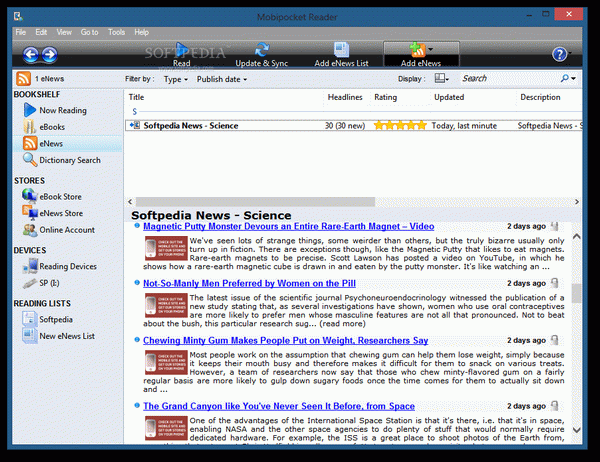600x462 pixels.
Task: Click the feed icon beside Softpedia News - Science
Action: [135, 125]
